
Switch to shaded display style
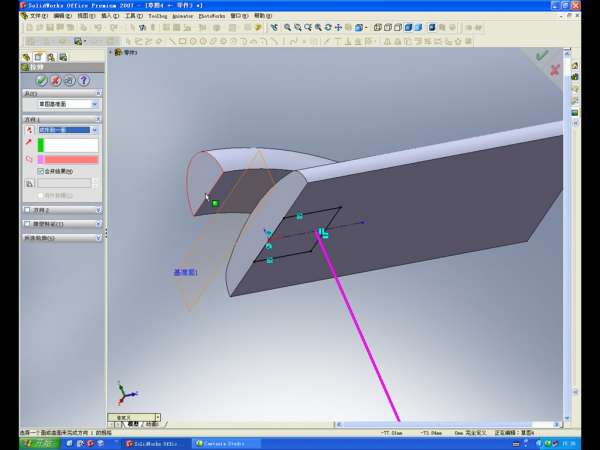(x=418, y=28)
